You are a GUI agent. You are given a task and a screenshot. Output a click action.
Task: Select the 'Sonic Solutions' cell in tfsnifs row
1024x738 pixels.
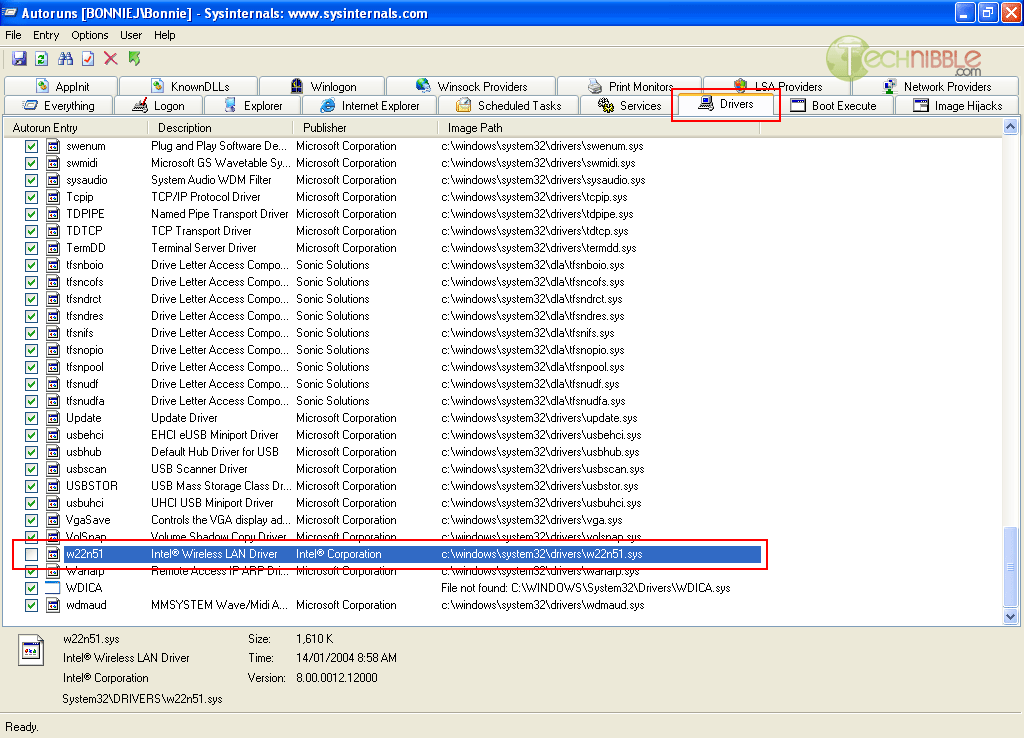(332, 333)
